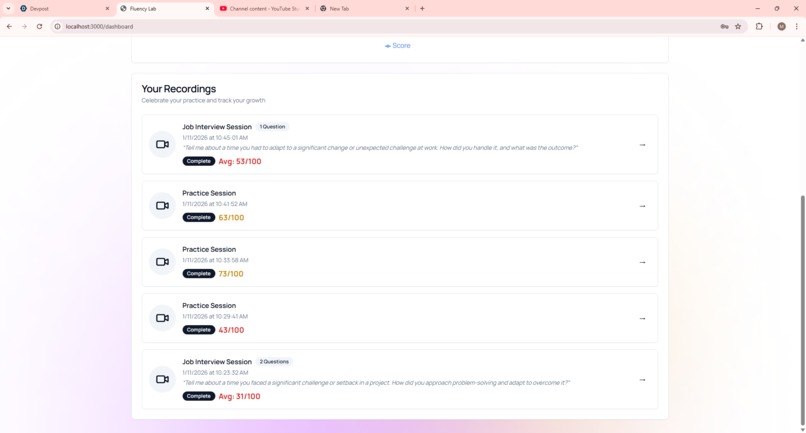Switch to the Channel content YouTube tab
The height and width of the screenshot is (433, 806).
click(x=264, y=8)
